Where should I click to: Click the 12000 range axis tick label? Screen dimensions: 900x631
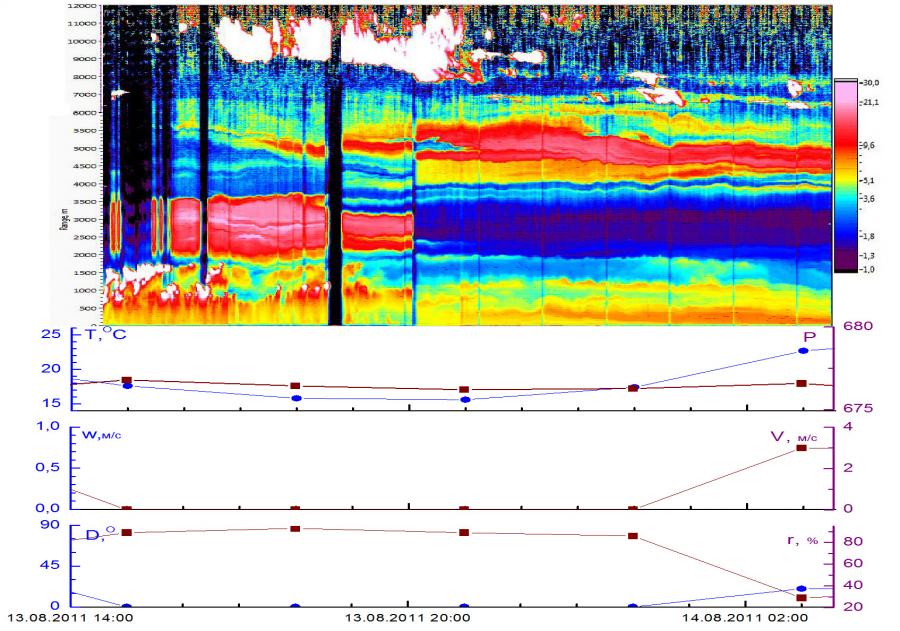point(82,5)
